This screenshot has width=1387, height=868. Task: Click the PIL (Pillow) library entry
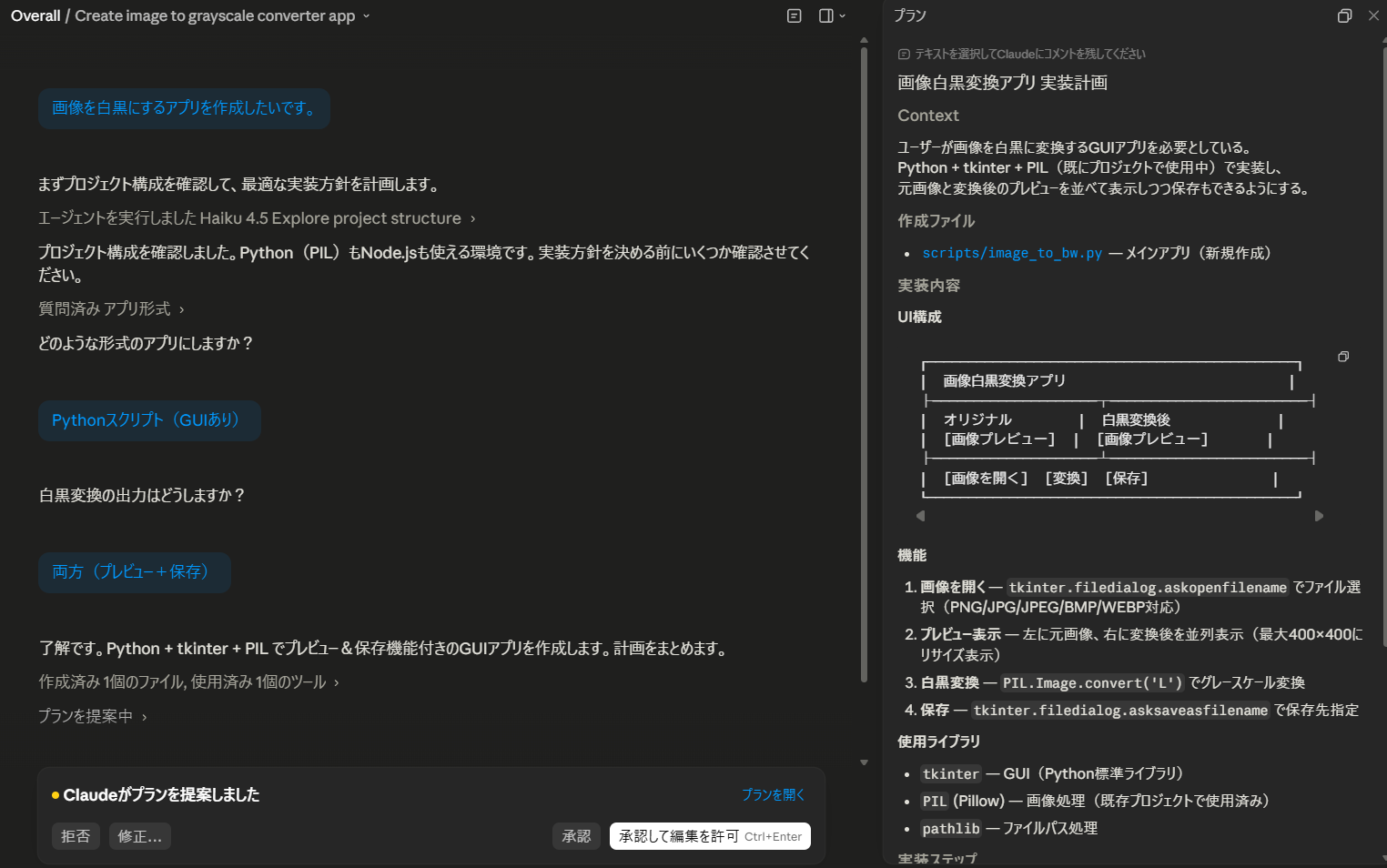click(1095, 802)
